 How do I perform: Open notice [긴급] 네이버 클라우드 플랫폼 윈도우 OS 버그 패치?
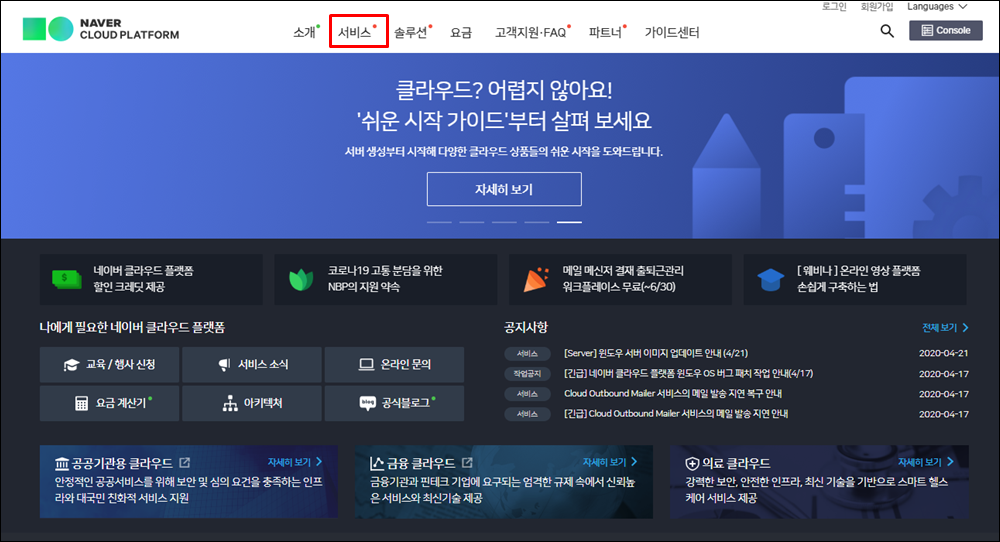pyautogui.click(x=689, y=374)
